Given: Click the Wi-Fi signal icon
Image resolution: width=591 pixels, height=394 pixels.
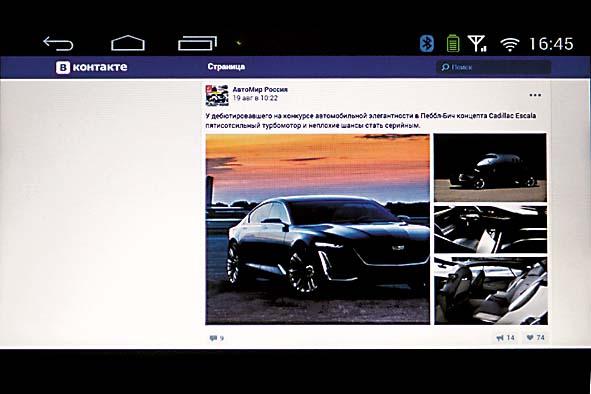Looking at the screenshot, I should [x=510, y=44].
